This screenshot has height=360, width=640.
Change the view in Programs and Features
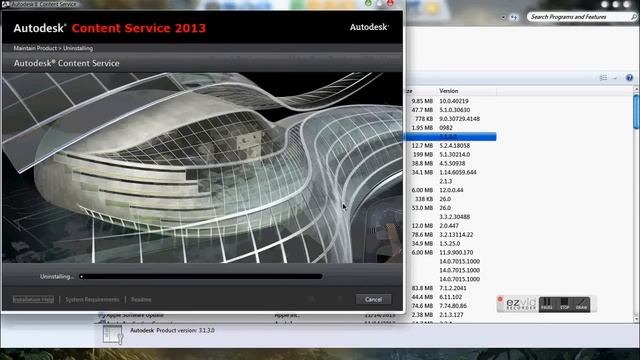click(603, 78)
